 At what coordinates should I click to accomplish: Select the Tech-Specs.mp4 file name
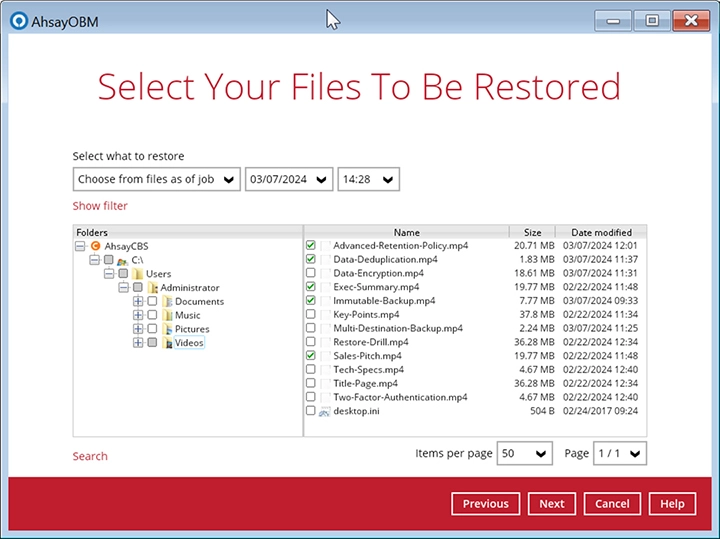369,370
